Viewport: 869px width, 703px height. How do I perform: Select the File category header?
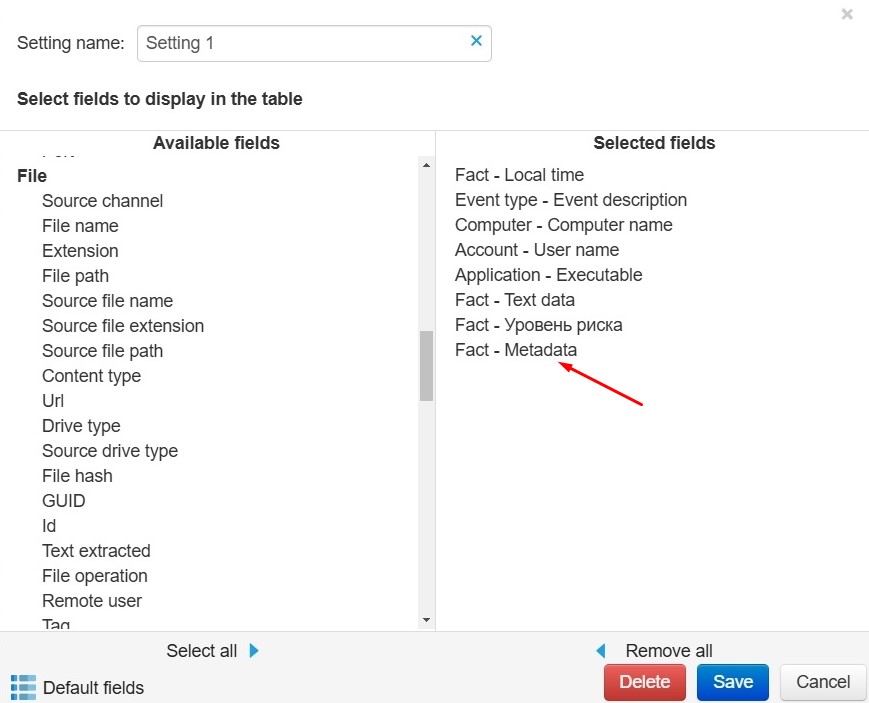32,176
